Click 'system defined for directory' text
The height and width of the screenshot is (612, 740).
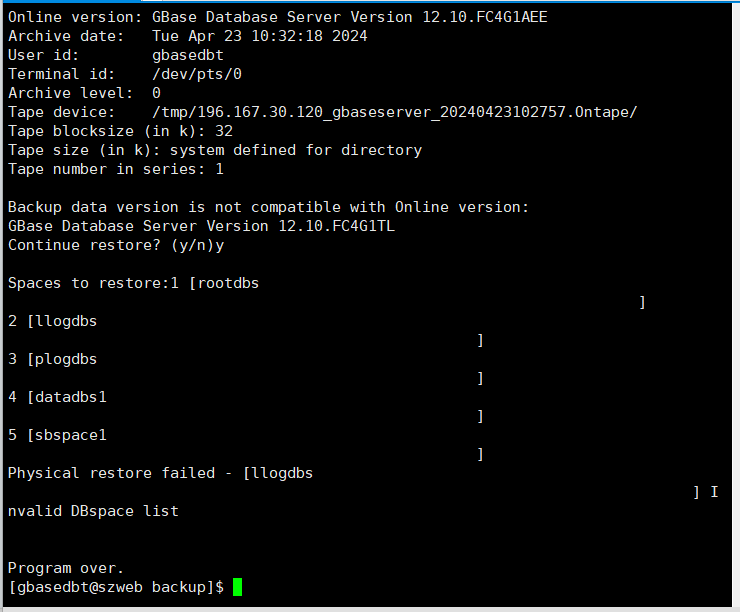[x=296, y=150]
